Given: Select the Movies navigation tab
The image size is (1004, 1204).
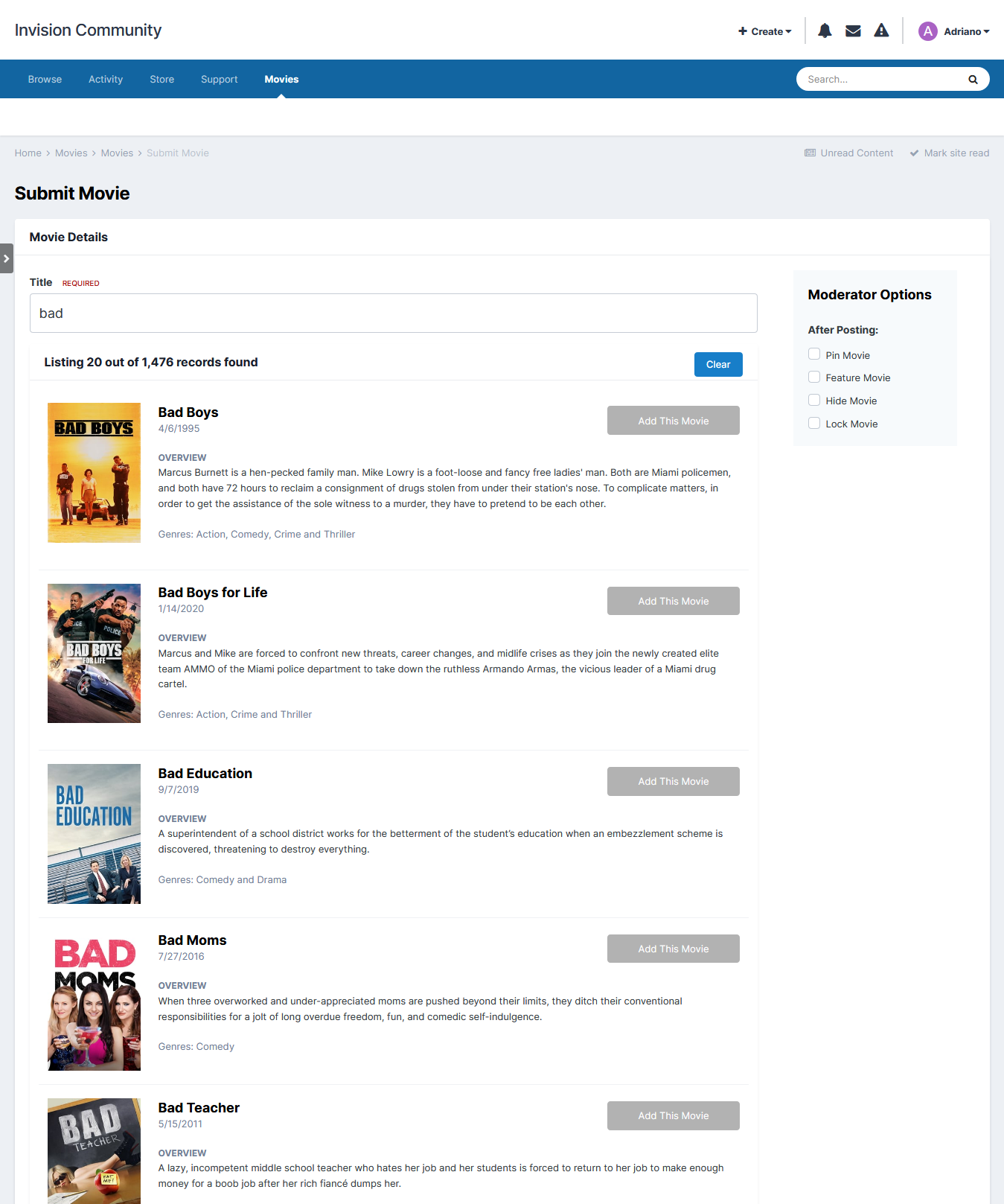Looking at the screenshot, I should 281,79.
